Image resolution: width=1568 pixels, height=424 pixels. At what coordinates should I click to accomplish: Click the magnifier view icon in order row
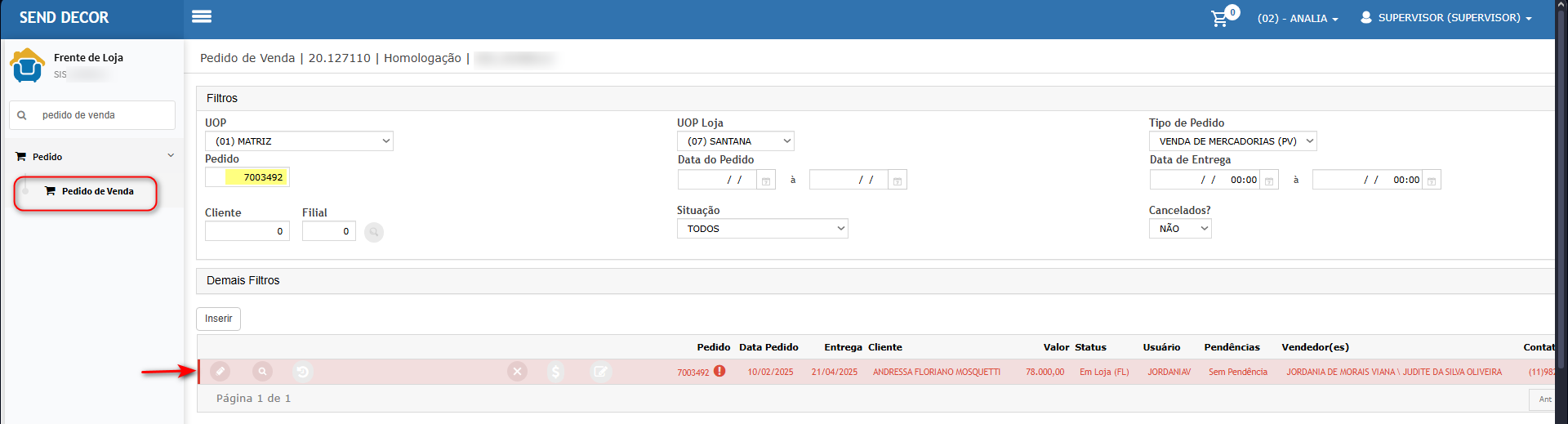tap(262, 372)
